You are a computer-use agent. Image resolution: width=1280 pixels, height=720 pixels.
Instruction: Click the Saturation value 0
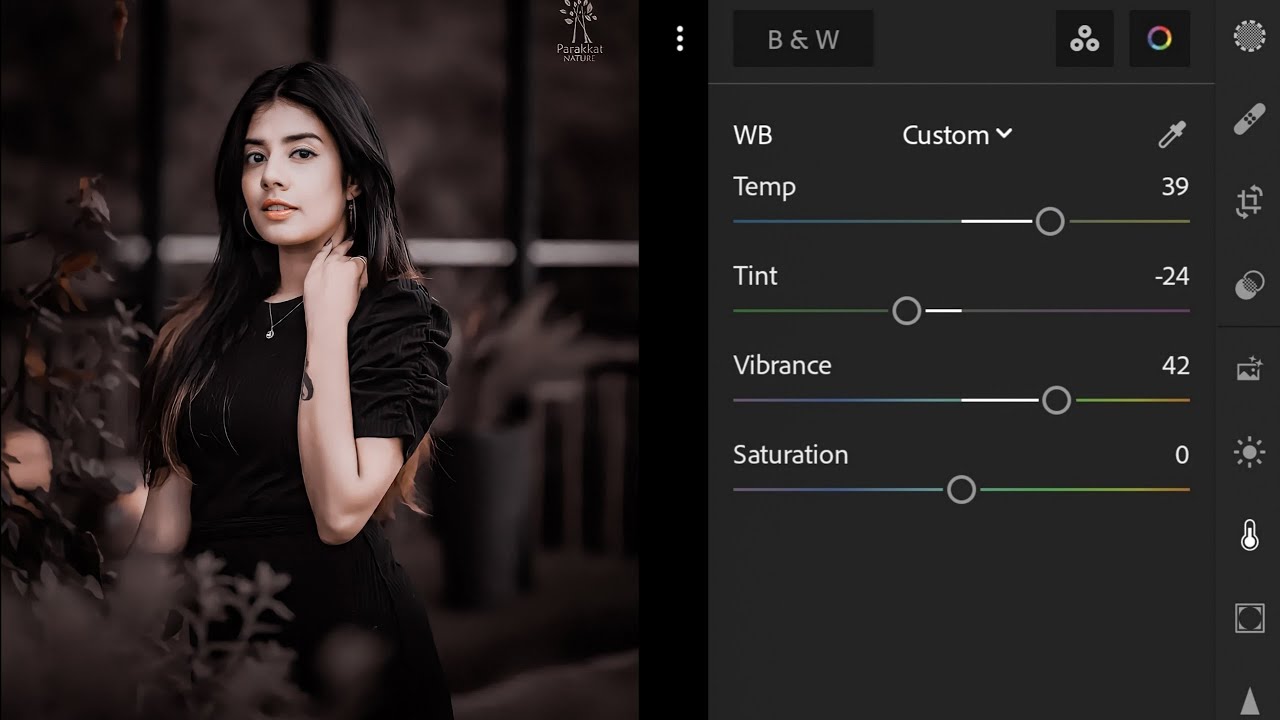[x=1182, y=455]
